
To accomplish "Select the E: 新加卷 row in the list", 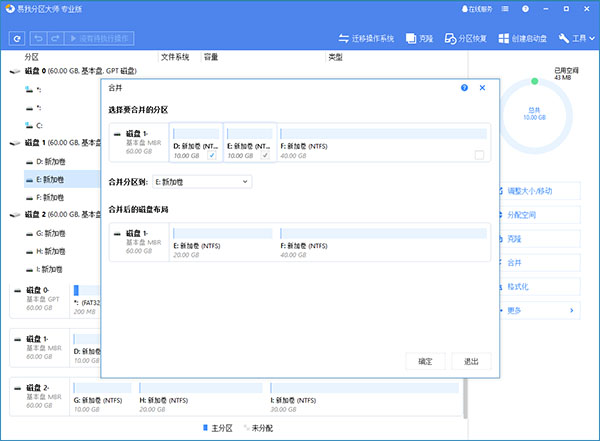I will coord(62,179).
